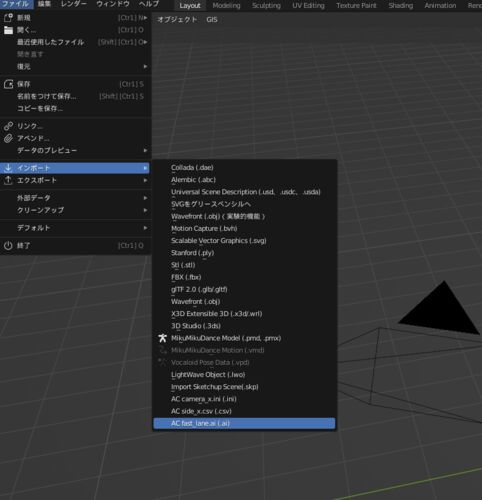Click the Save disk icon
This screenshot has width=482, height=500.
click(8, 84)
